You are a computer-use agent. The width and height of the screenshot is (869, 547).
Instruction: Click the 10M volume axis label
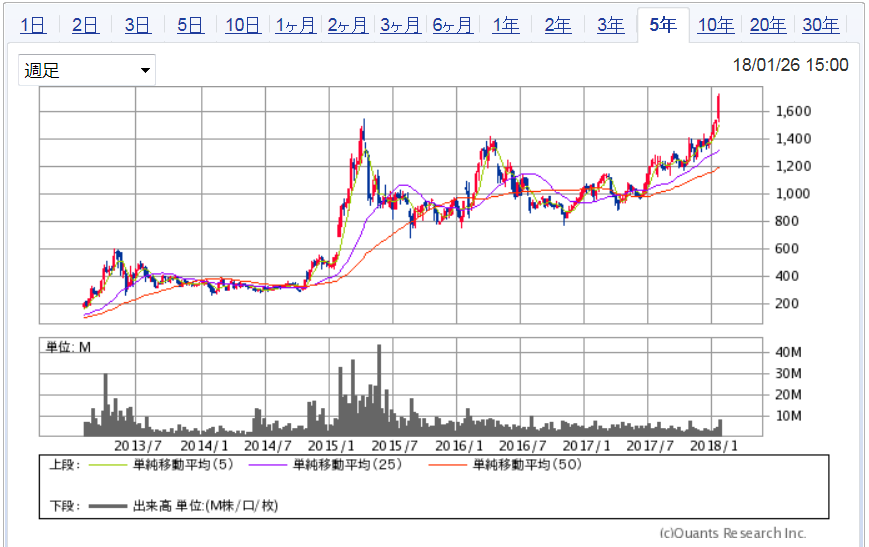pyautogui.click(x=788, y=416)
